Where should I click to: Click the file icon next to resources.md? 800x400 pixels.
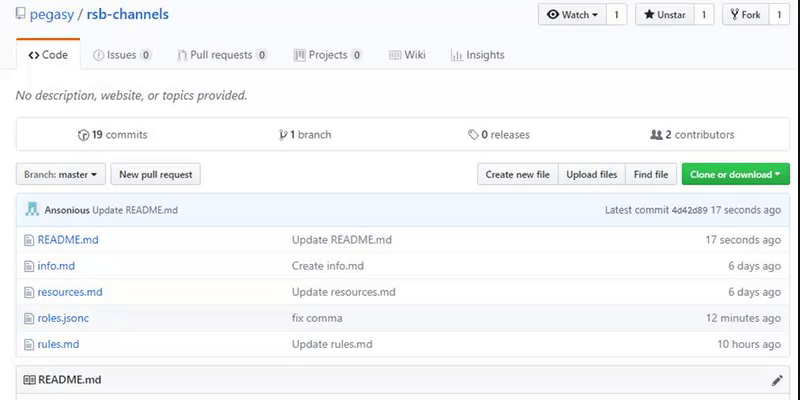pyautogui.click(x=29, y=292)
